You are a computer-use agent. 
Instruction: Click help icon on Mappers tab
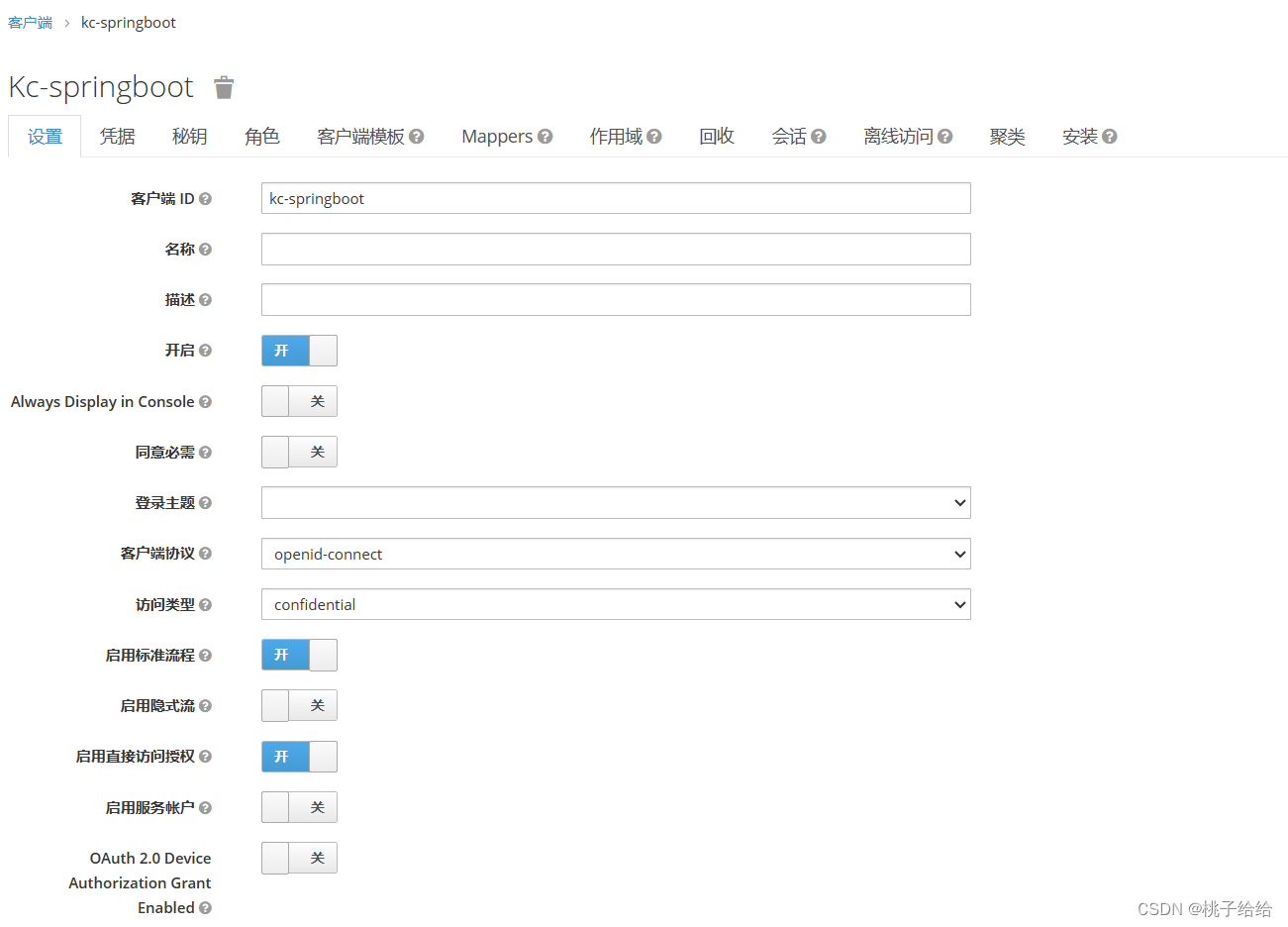(545, 137)
